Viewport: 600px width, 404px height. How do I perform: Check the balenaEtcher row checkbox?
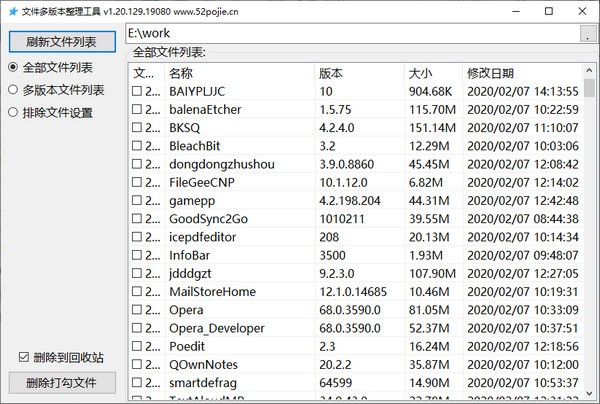pyautogui.click(x=137, y=109)
